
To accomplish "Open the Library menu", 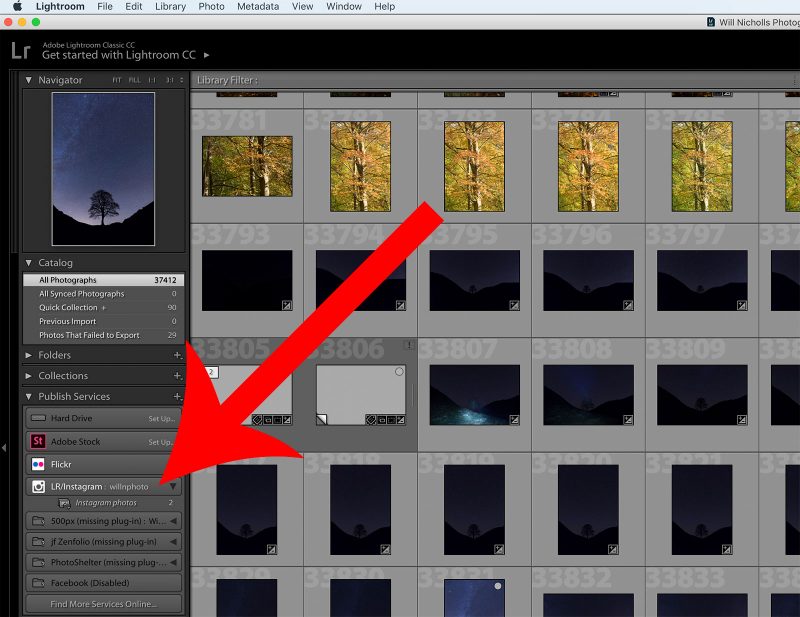I will click(x=170, y=7).
